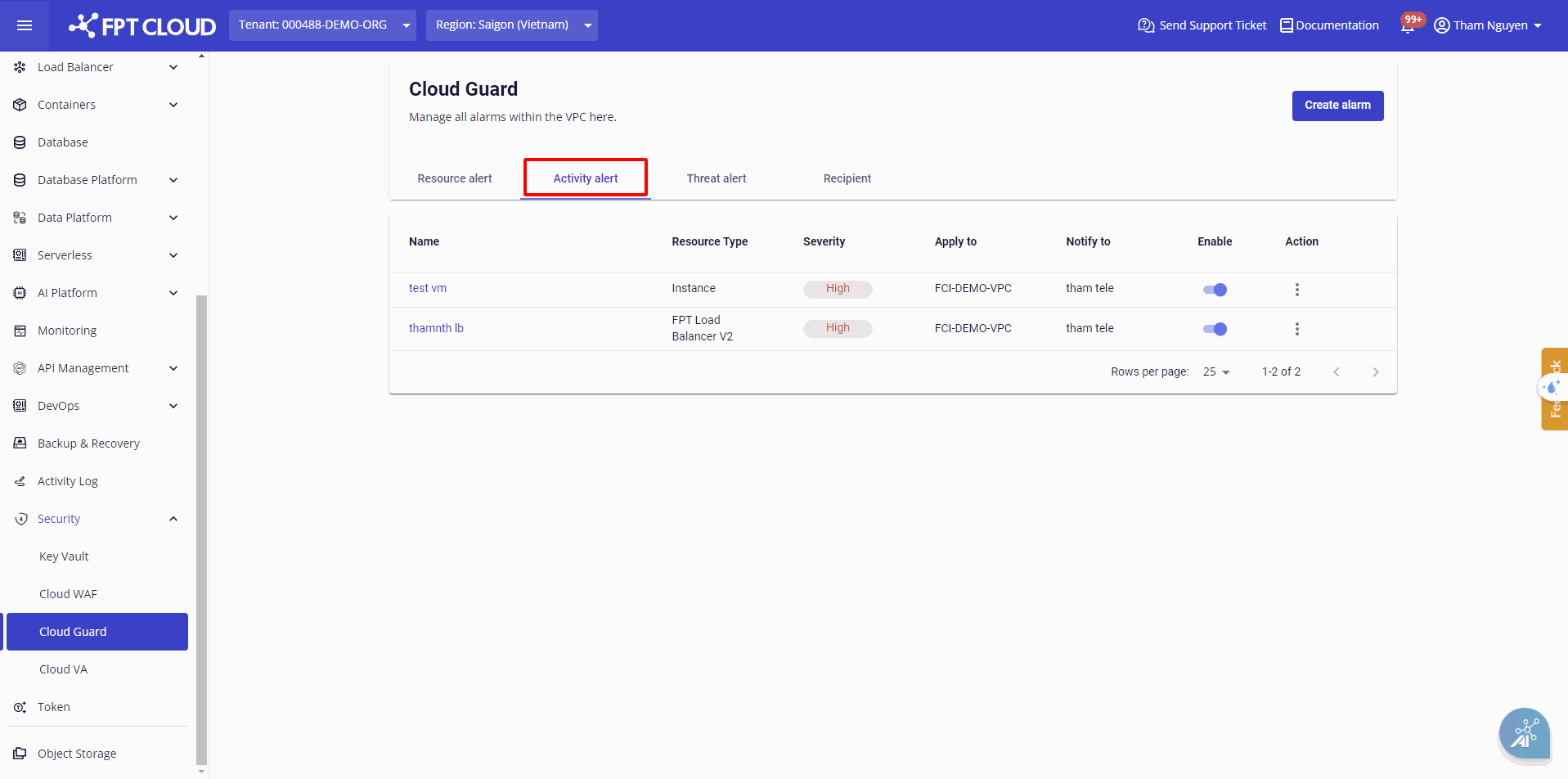
Task: Click the FPT Cloud logo
Action: [x=142, y=25]
